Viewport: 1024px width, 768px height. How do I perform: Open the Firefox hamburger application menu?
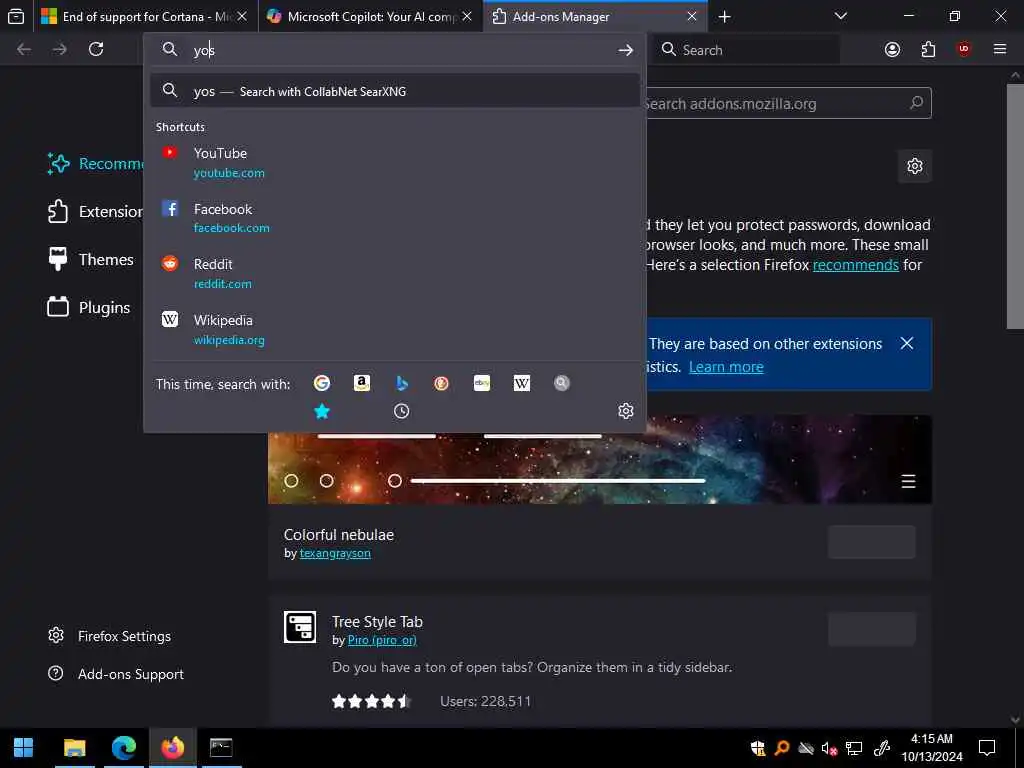(x=1000, y=49)
